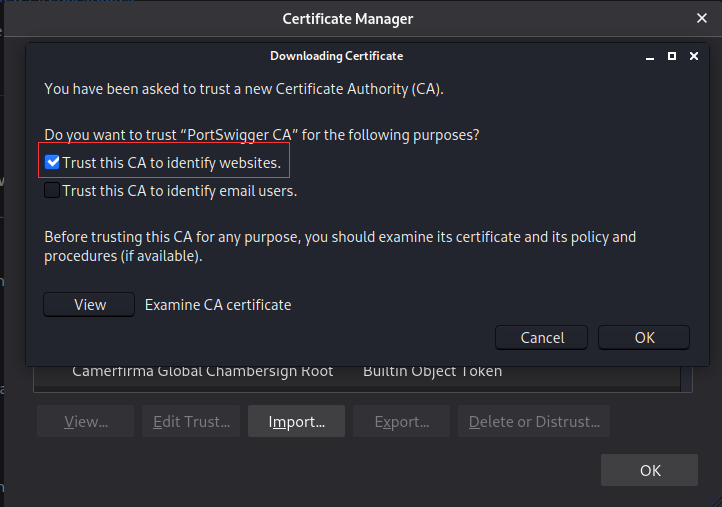Close the Downloading Certificate dialog
Image resolution: width=722 pixels, height=507 pixels.
693,56
